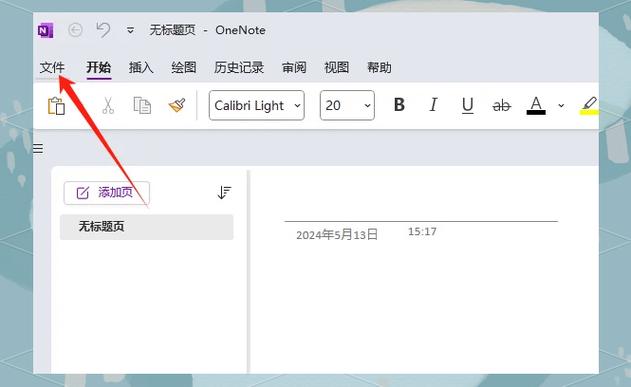Viewport: 631px width, 387px height.
Task: Click the Paste clipboard icon
Action: pyautogui.click(x=56, y=106)
